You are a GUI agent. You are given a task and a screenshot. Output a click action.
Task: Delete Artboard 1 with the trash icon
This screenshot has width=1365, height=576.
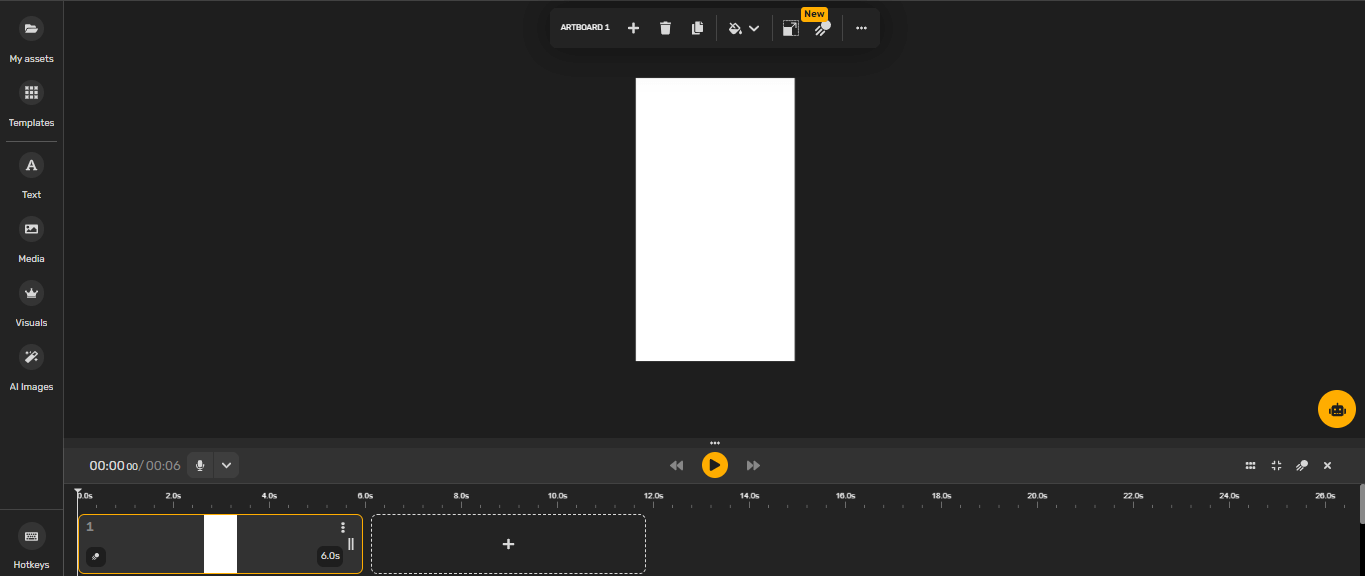click(665, 27)
